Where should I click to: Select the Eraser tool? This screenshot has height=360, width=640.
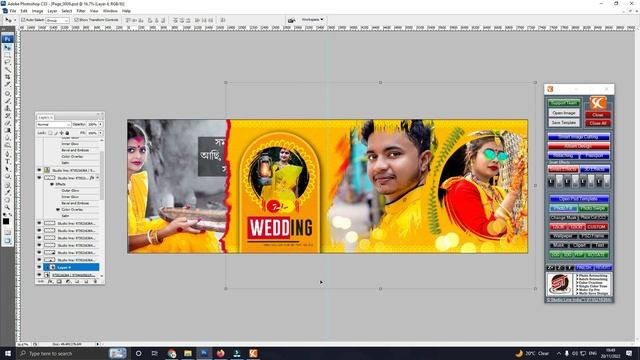tap(7, 123)
